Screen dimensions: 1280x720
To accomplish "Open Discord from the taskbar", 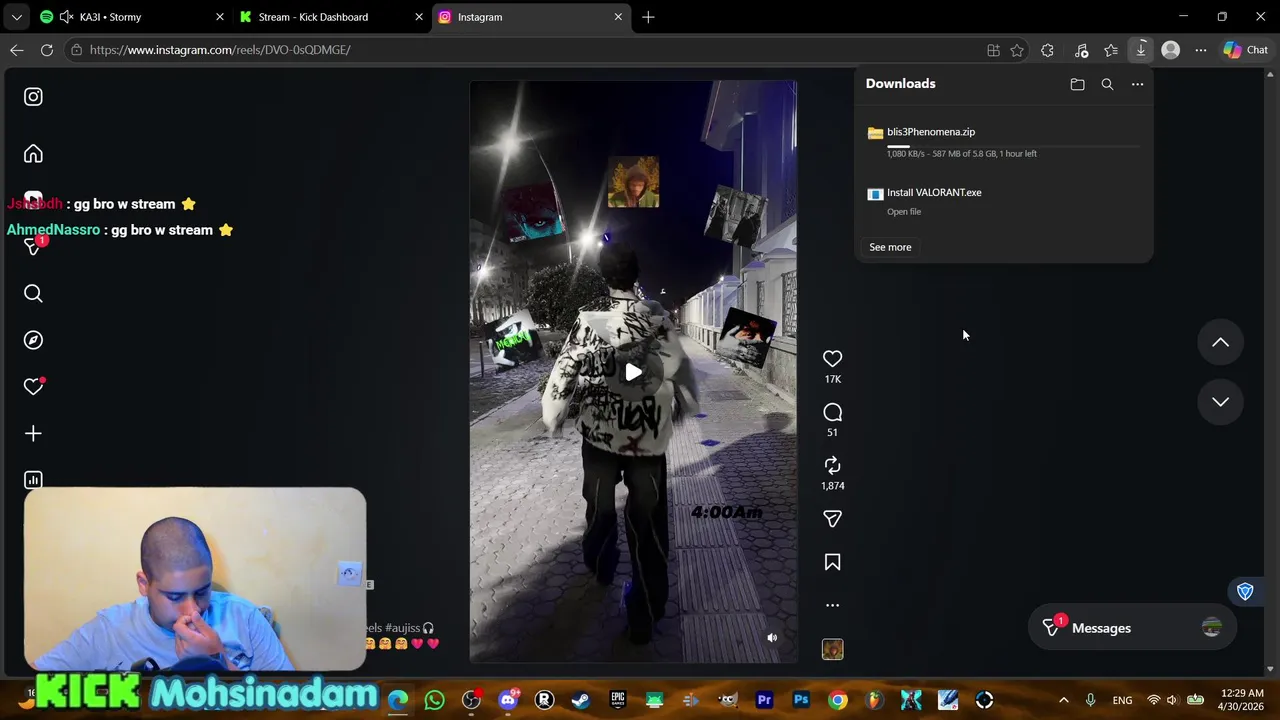I will coord(508,700).
